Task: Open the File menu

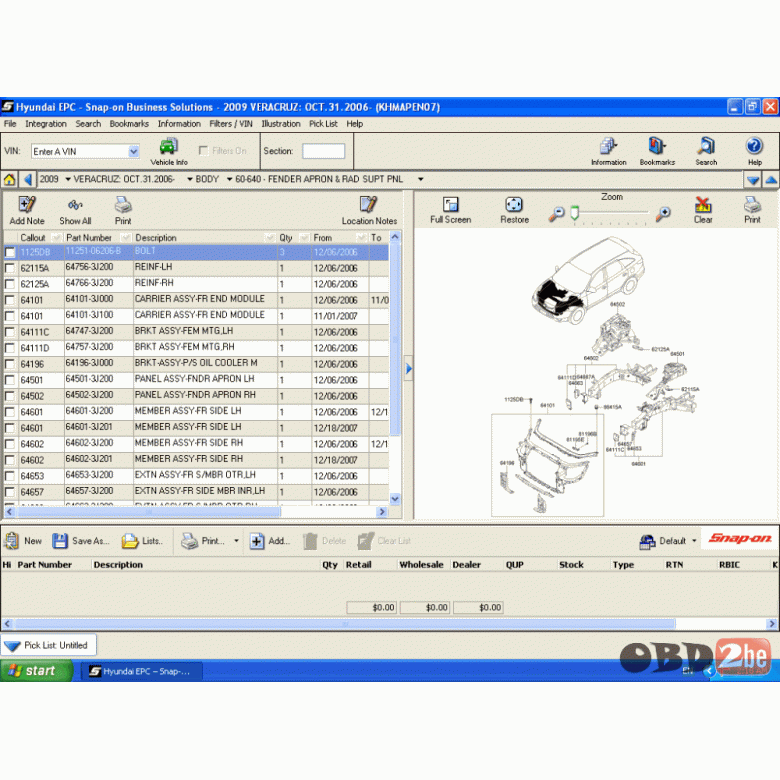Action: 10,124
